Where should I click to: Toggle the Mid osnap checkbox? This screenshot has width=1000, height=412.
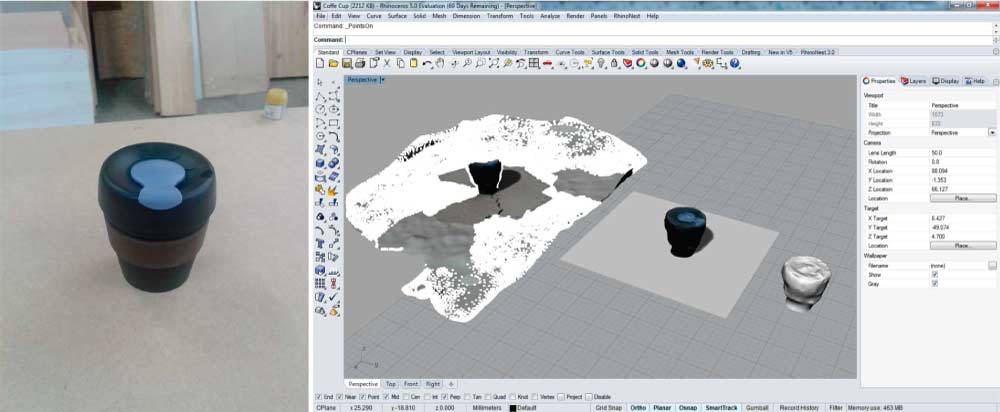[x=386, y=397]
